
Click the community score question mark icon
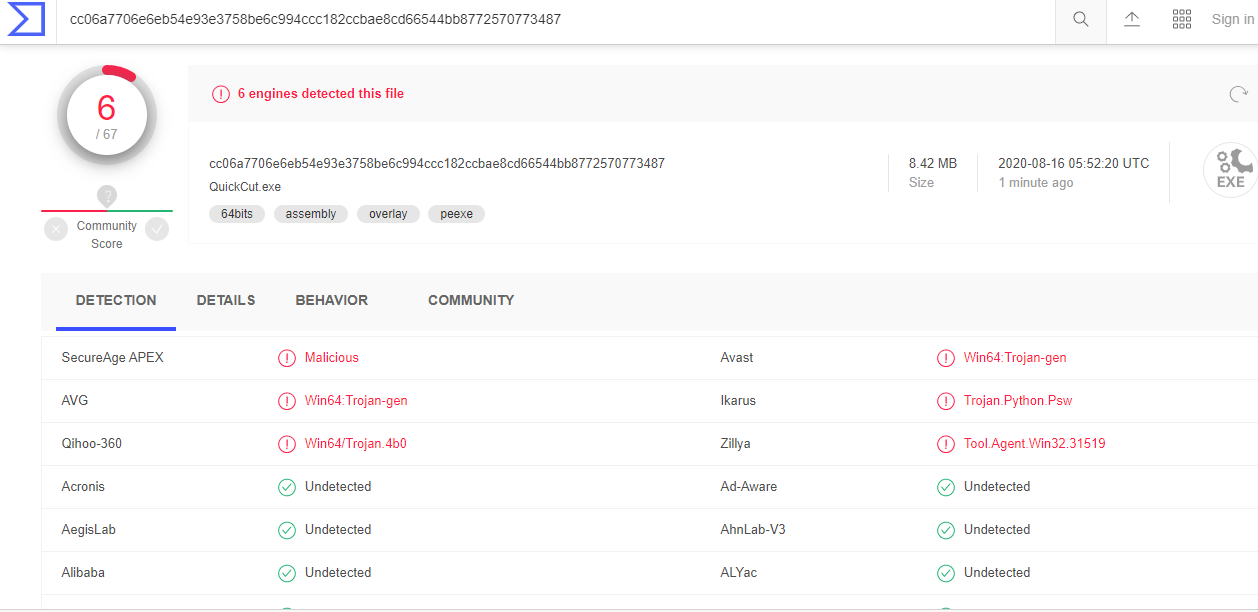107,196
